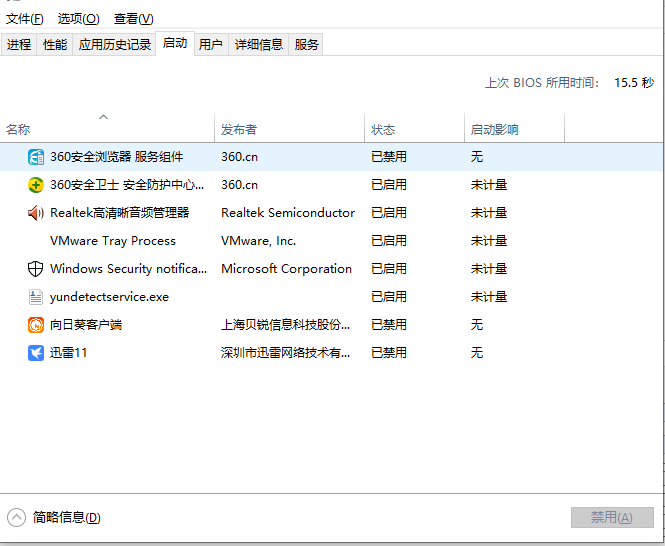Click the Realtek speaker icon
This screenshot has width=665, height=546.
(36, 213)
